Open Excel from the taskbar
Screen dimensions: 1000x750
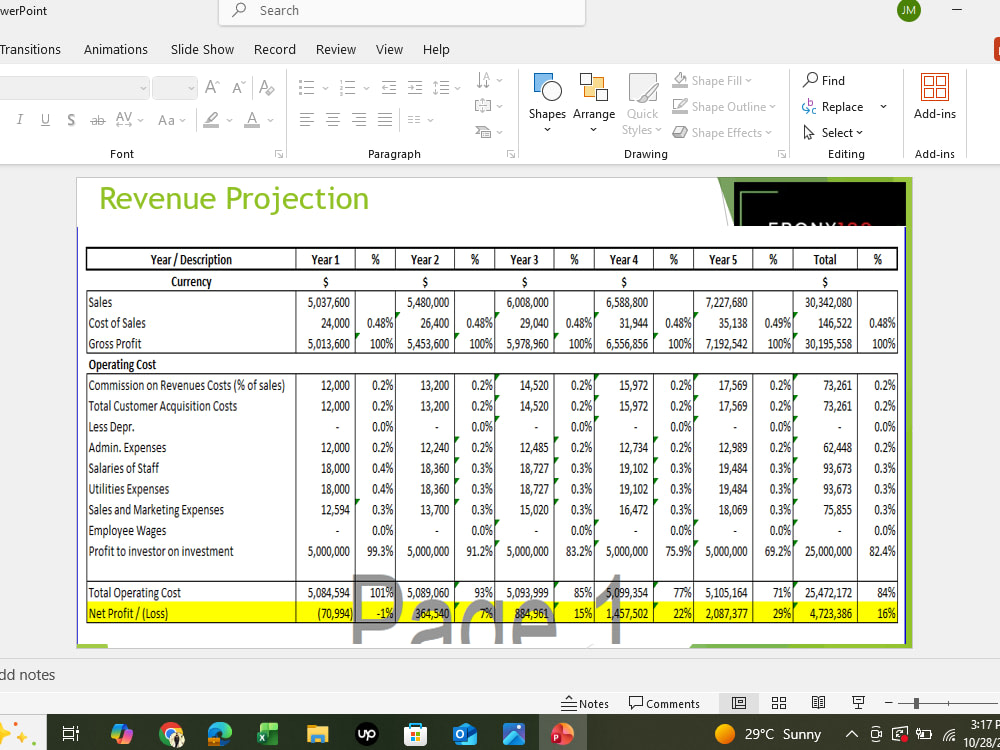tap(268, 735)
